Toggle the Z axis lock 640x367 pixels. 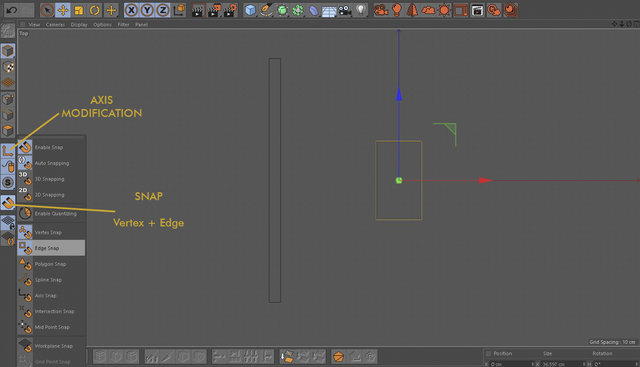[x=163, y=10]
